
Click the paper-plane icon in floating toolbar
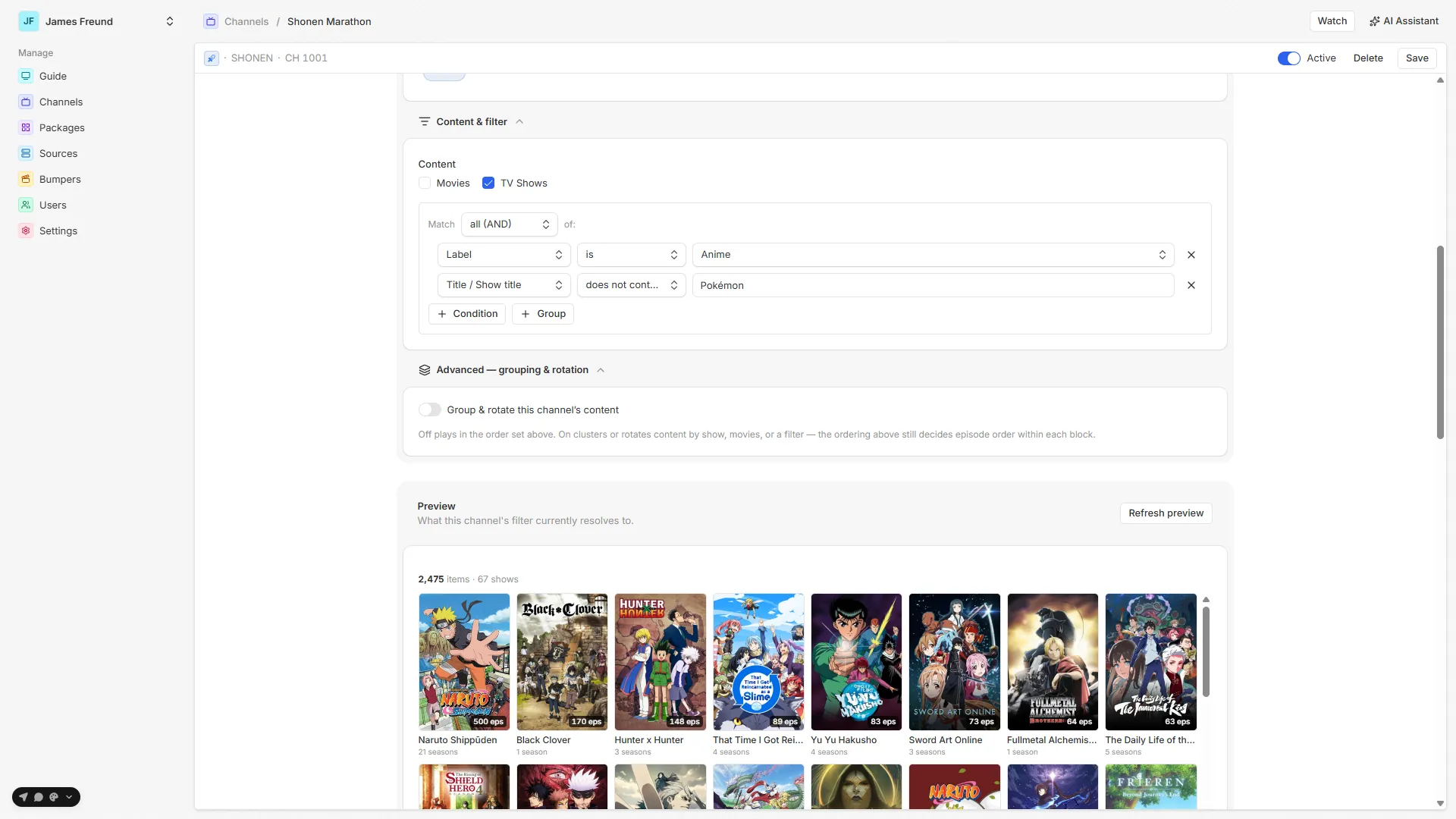pos(24,797)
